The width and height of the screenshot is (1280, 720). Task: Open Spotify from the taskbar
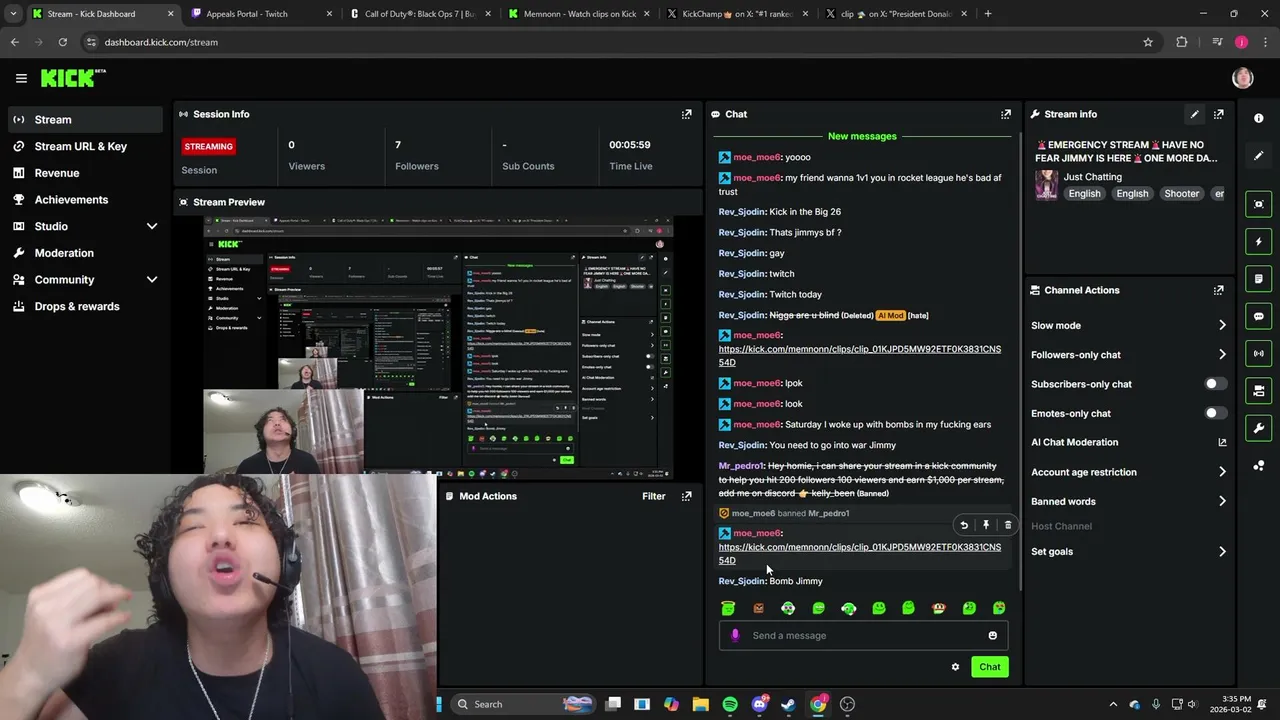pos(730,704)
